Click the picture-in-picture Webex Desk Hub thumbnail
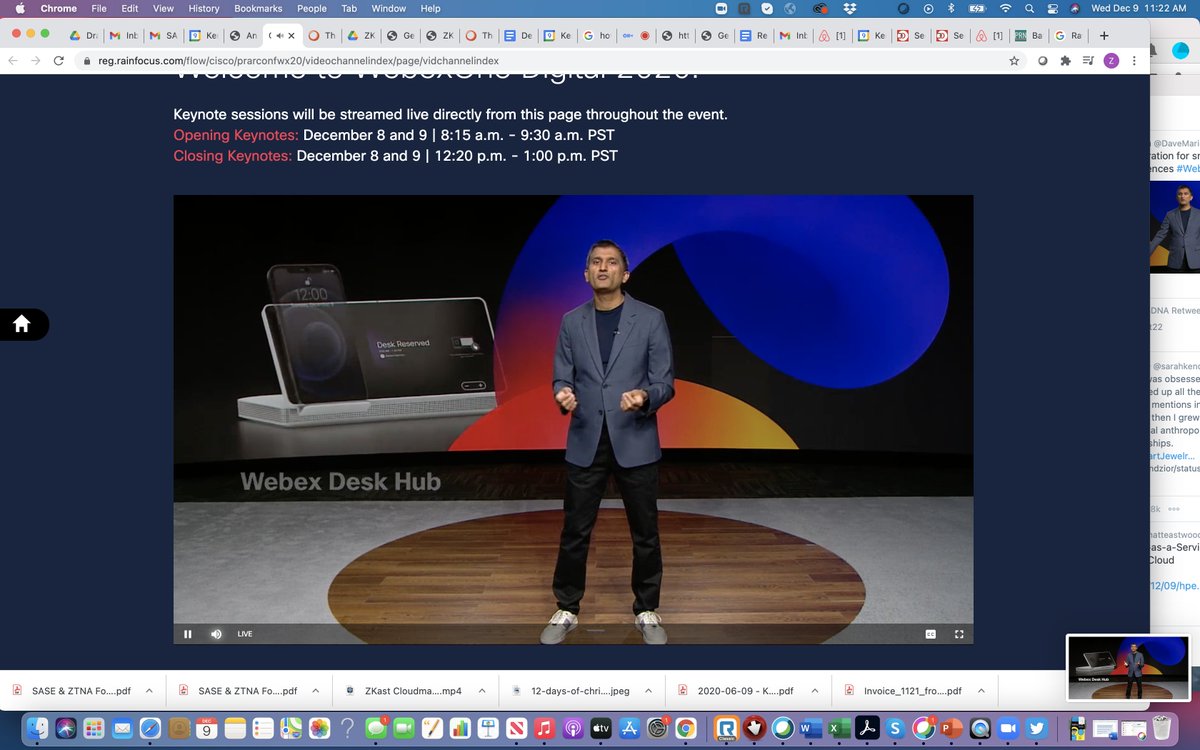This screenshot has height=750, width=1200. (x=1126, y=666)
